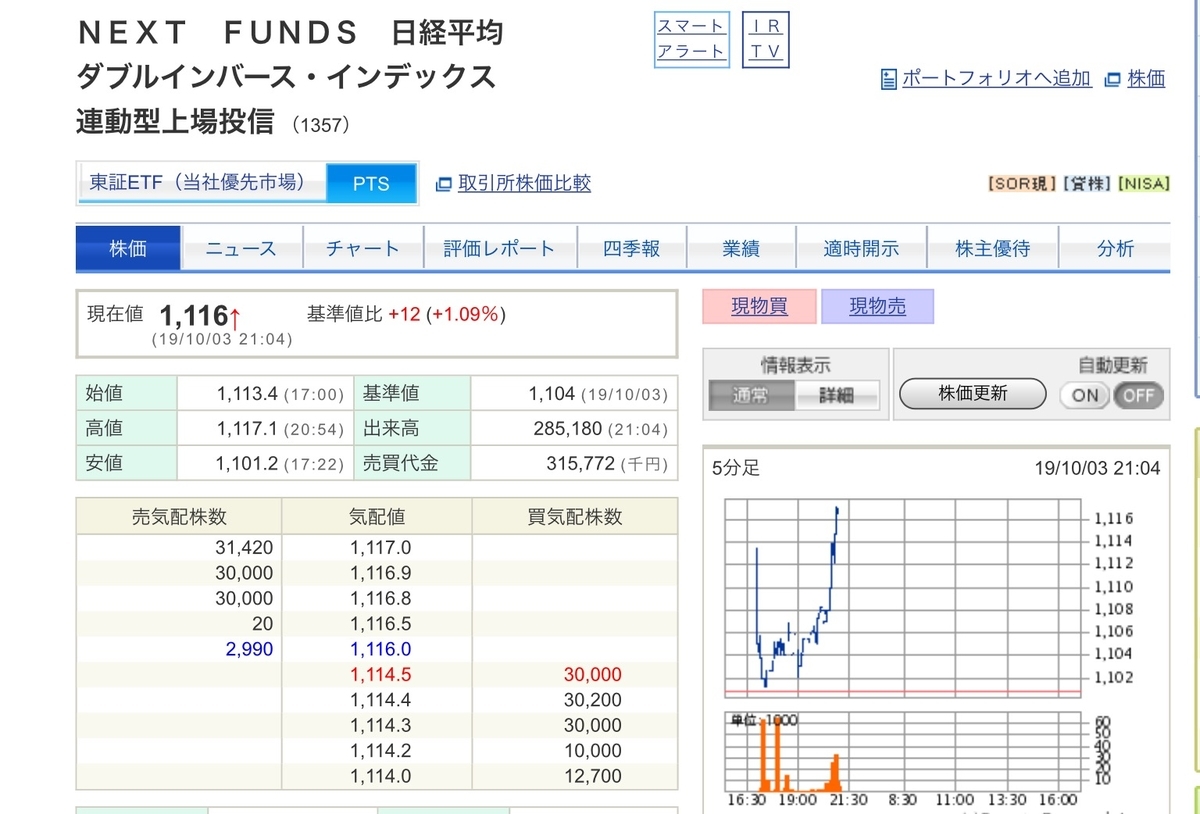Click the portfolio add icon
The width and height of the screenshot is (1200, 814).
pos(888,79)
